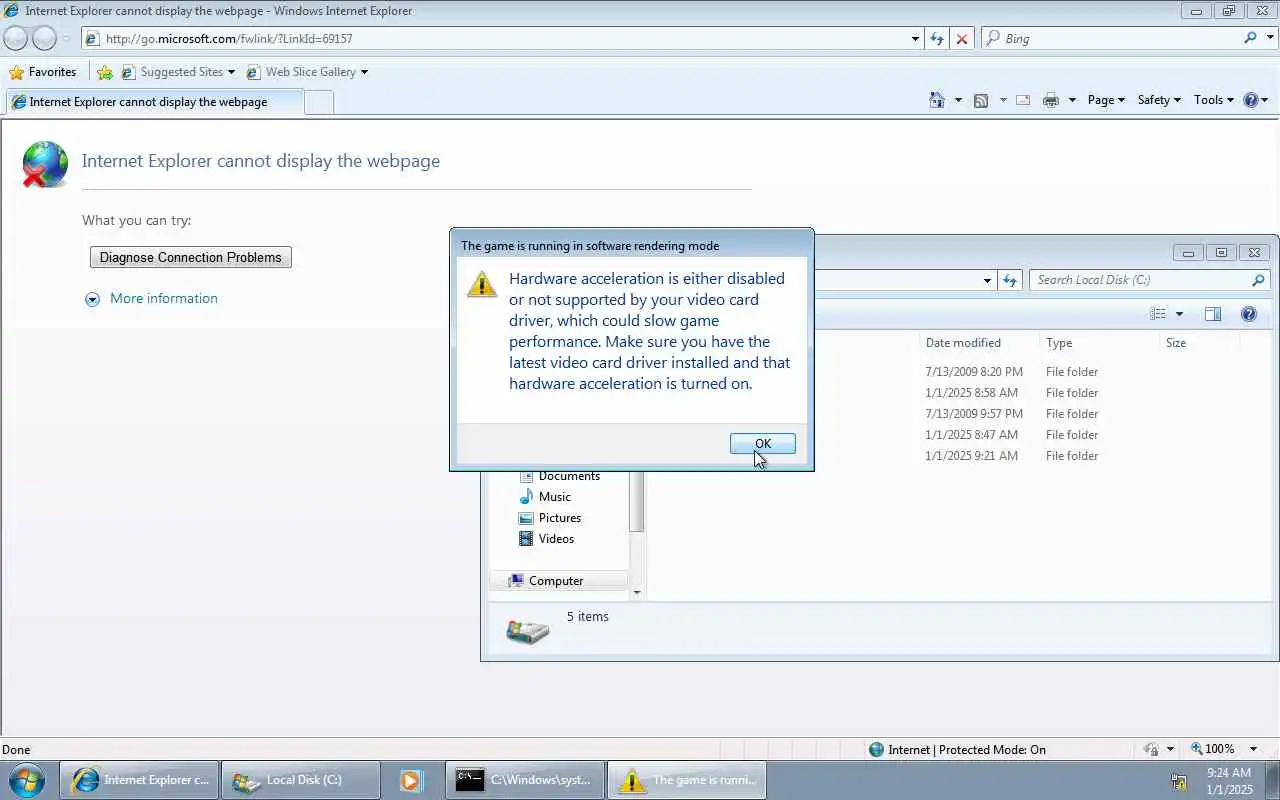Viewport: 1280px width, 800px height.
Task: Click Explorer Help icon
Action: point(1249,314)
